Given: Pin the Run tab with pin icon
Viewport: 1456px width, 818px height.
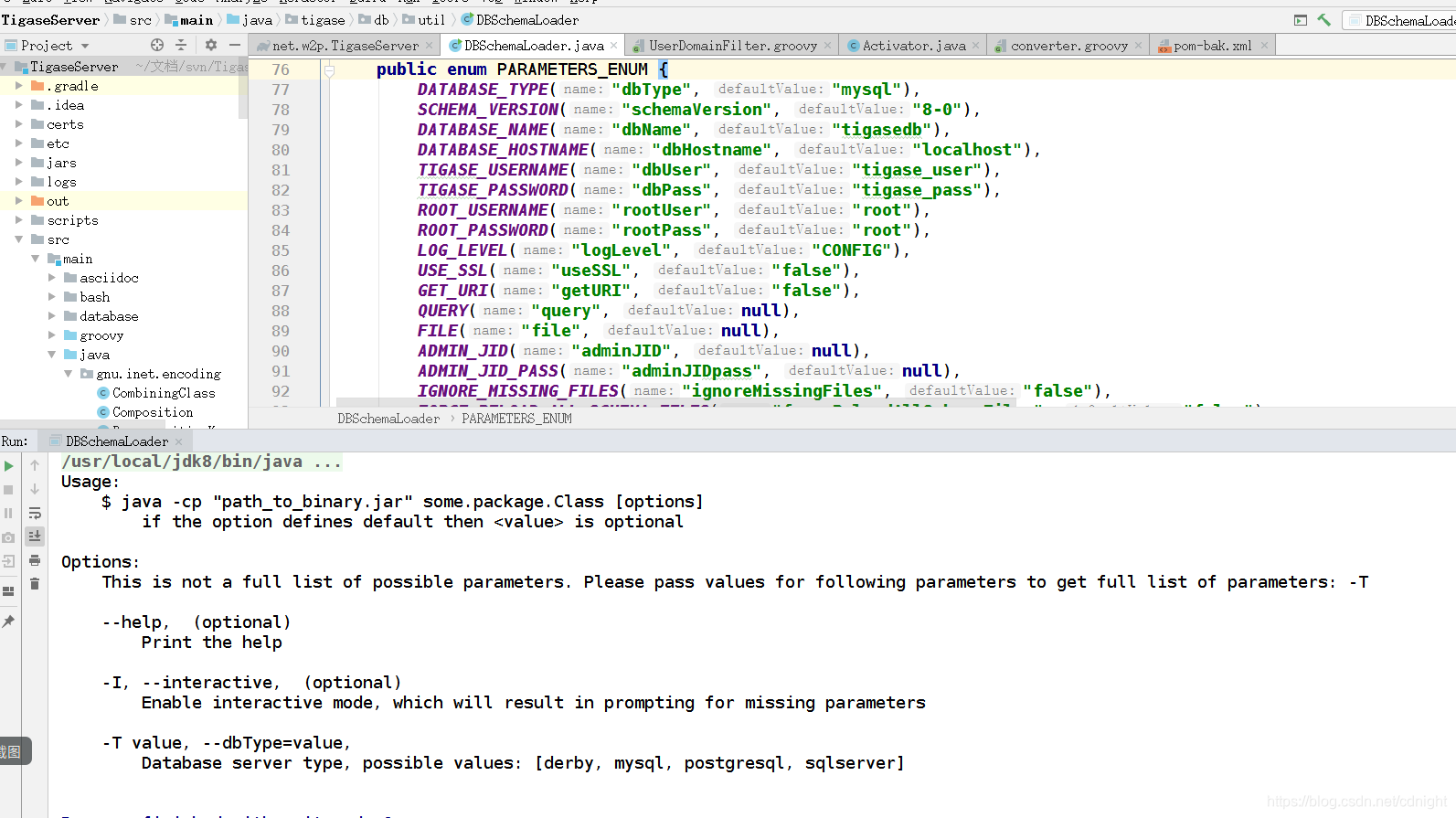Looking at the screenshot, I should 9,621.
